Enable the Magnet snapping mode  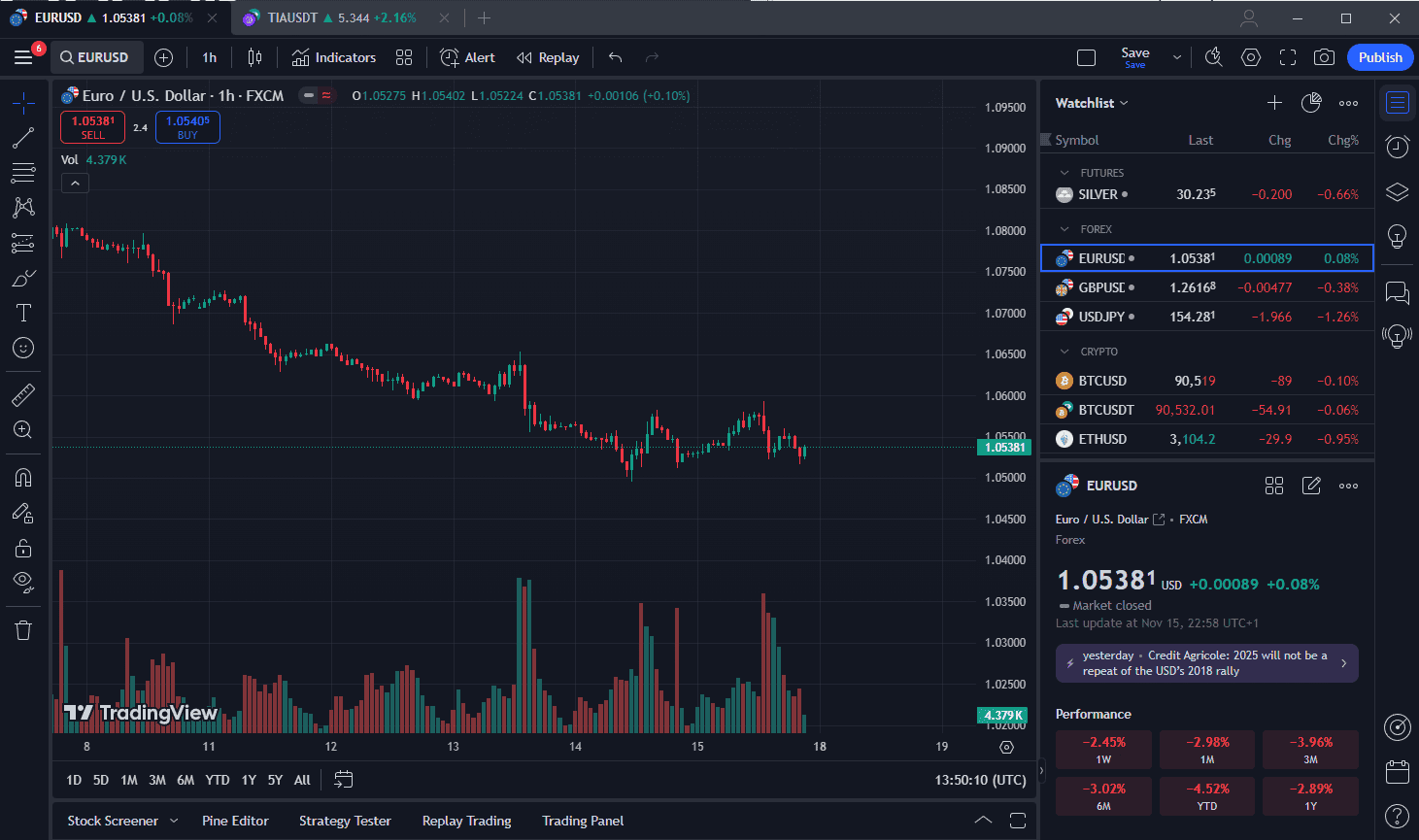coord(22,477)
